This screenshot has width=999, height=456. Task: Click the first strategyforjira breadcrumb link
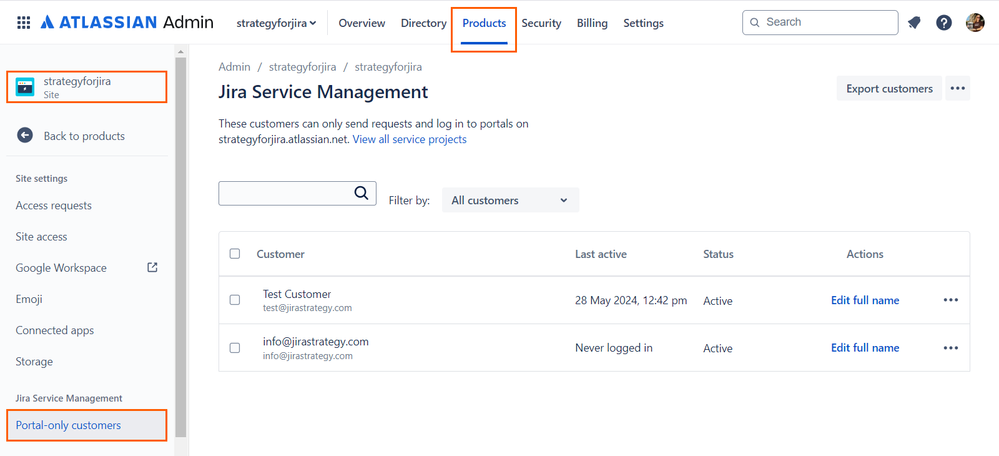pyautogui.click(x=303, y=66)
